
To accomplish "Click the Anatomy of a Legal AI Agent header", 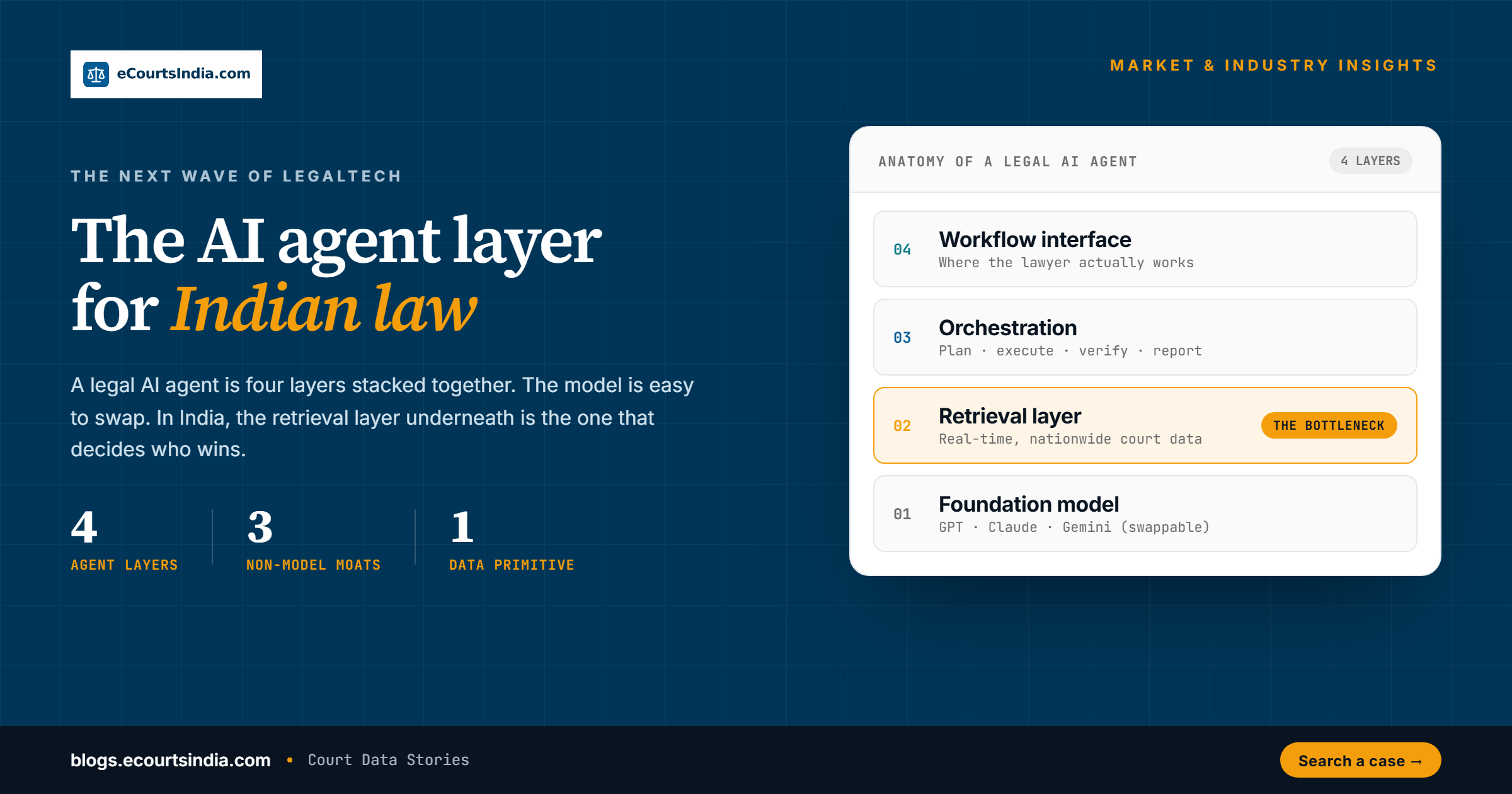I will click(x=1007, y=161).
